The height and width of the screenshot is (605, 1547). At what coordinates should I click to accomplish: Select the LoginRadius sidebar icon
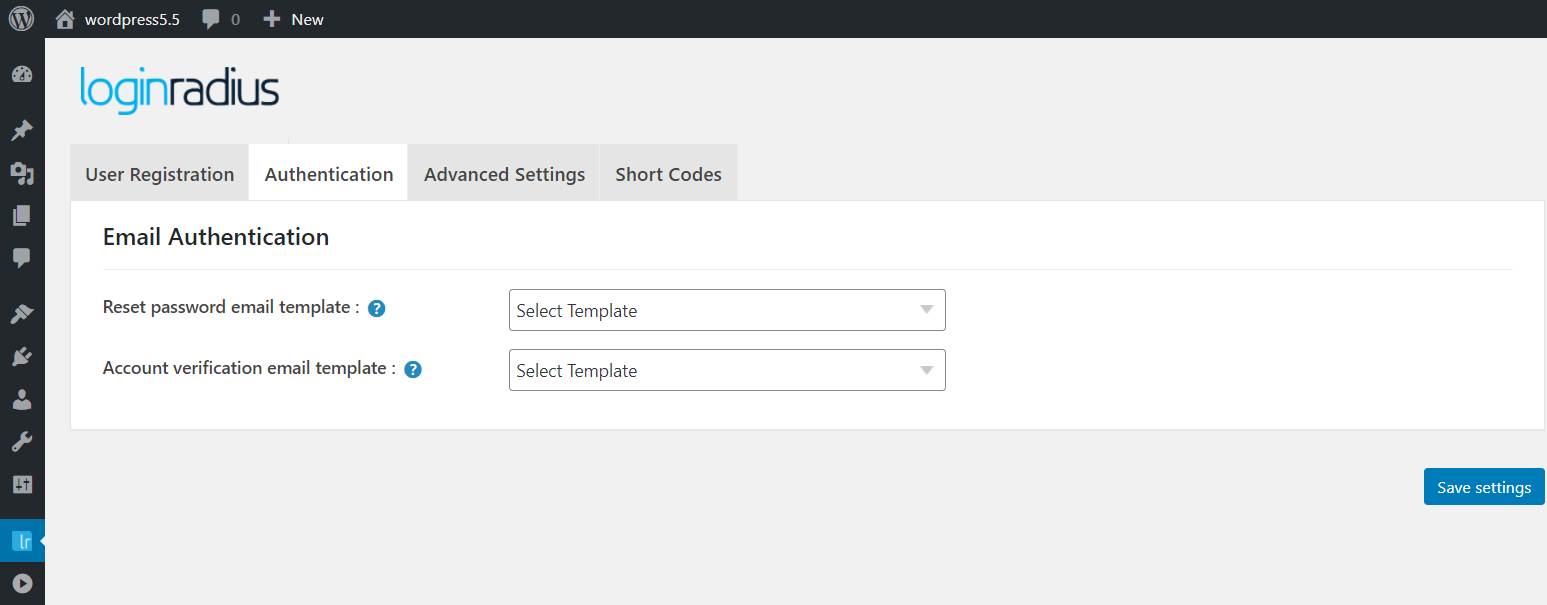coord(21,540)
